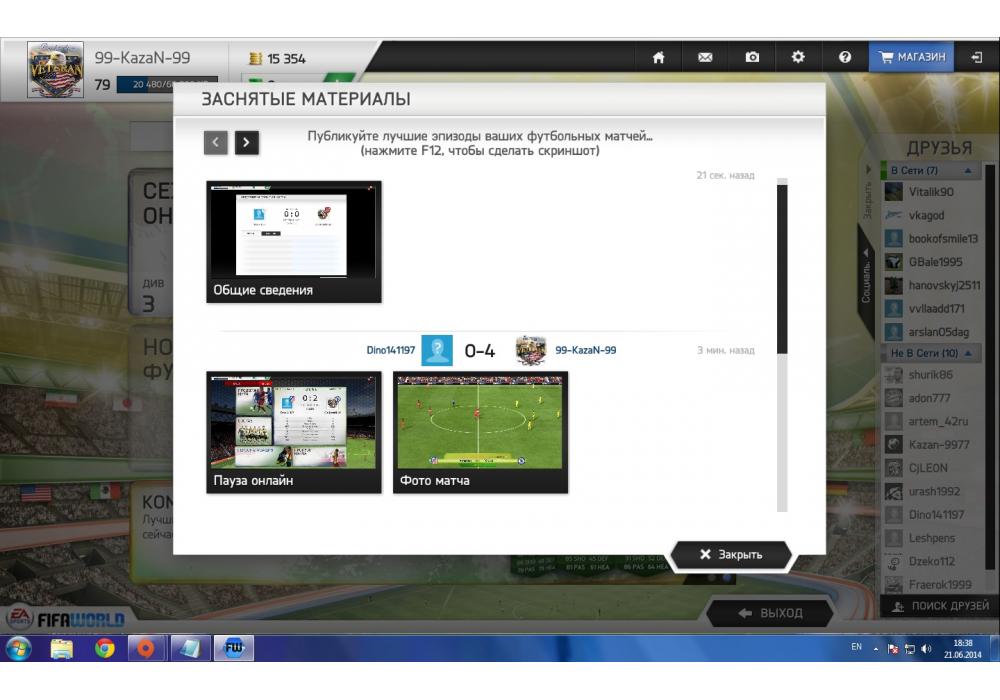Viewport: 1000px width, 700px height.
Task: Open the messages envelope icon
Action: pyautogui.click(x=705, y=58)
